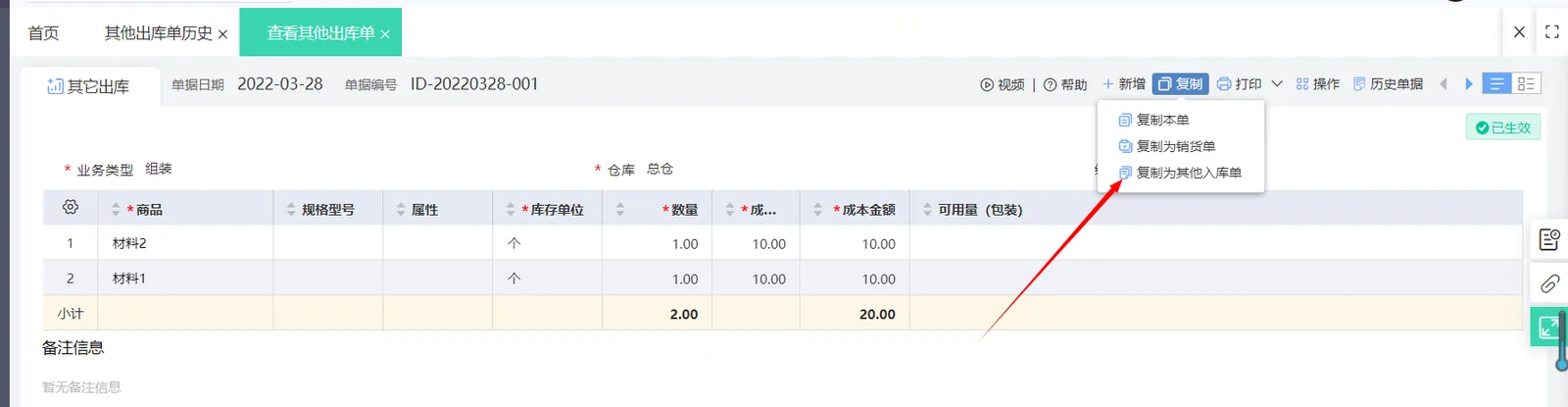Select product cell 材料1
The height and width of the screenshot is (407, 1568).
click(x=185, y=279)
